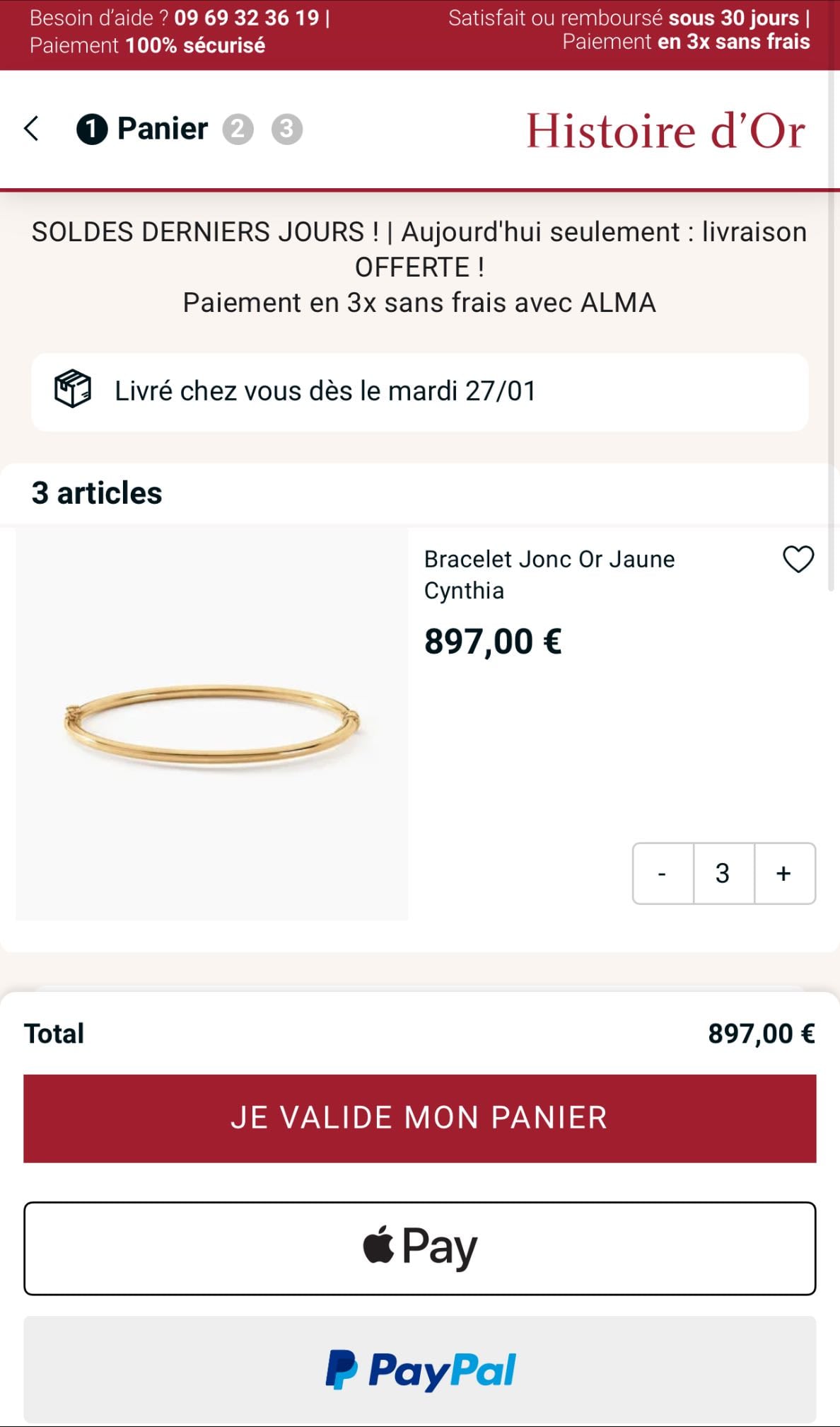Open the Livré chez vous delivery banner
Image resolution: width=840 pixels, height=1427 pixels.
point(420,392)
